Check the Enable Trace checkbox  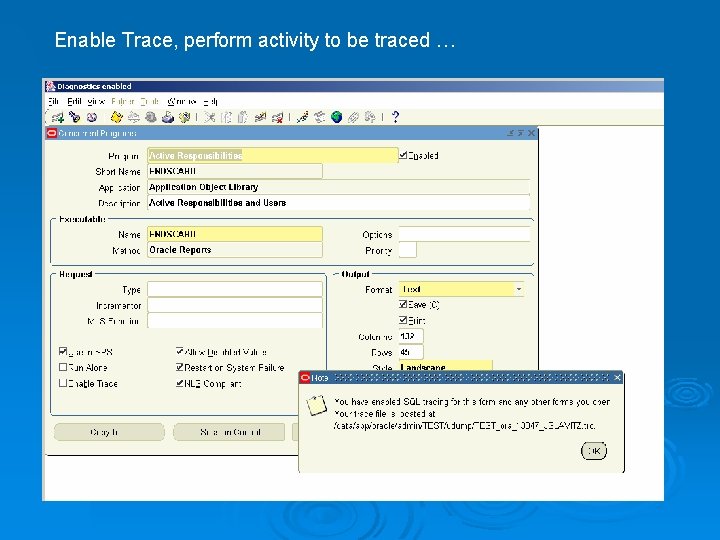(x=63, y=383)
